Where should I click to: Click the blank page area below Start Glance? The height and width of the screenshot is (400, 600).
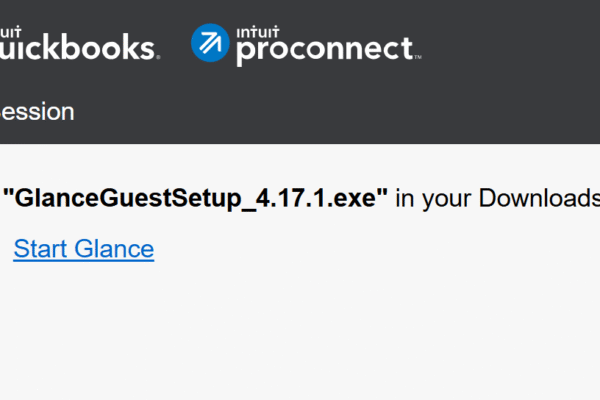(x=300, y=330)
